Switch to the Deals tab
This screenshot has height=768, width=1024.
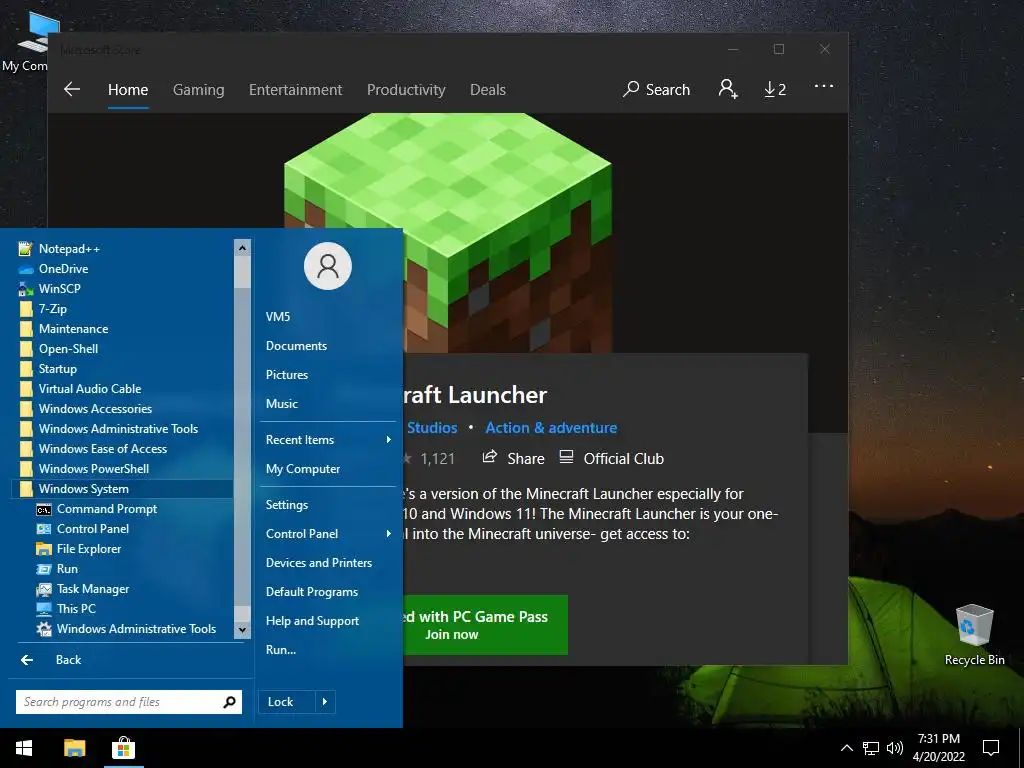pos(488,90)
